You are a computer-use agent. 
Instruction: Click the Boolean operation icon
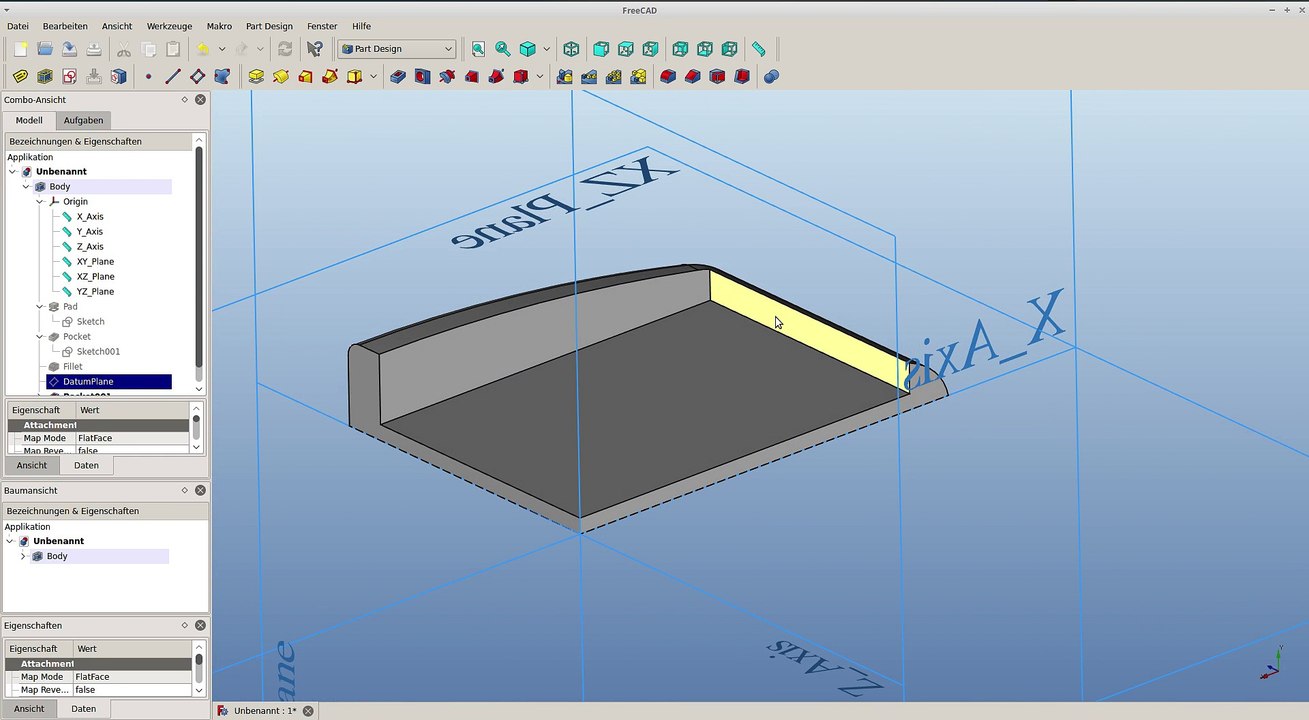771,76
